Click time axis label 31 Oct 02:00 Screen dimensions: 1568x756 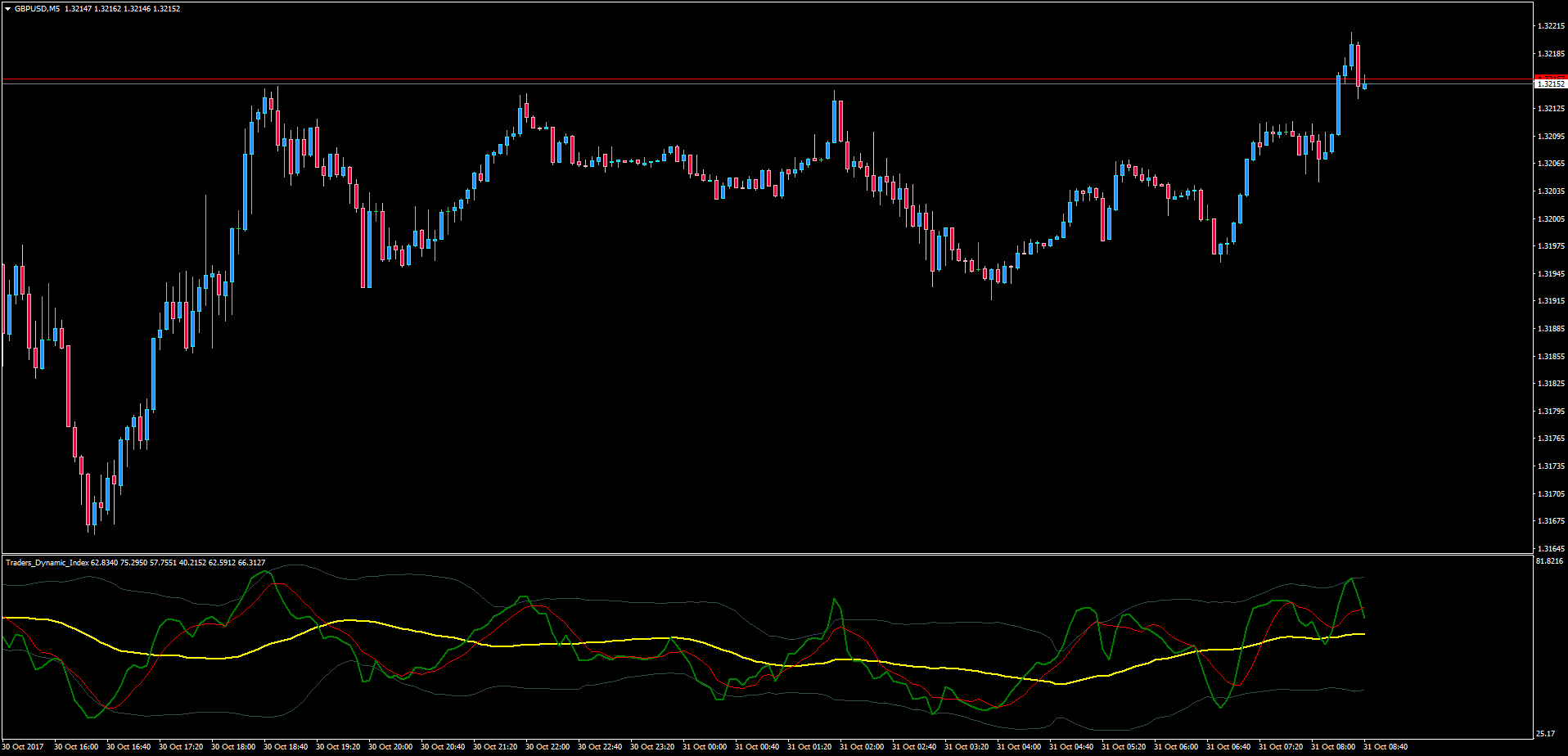click(862, 747)
